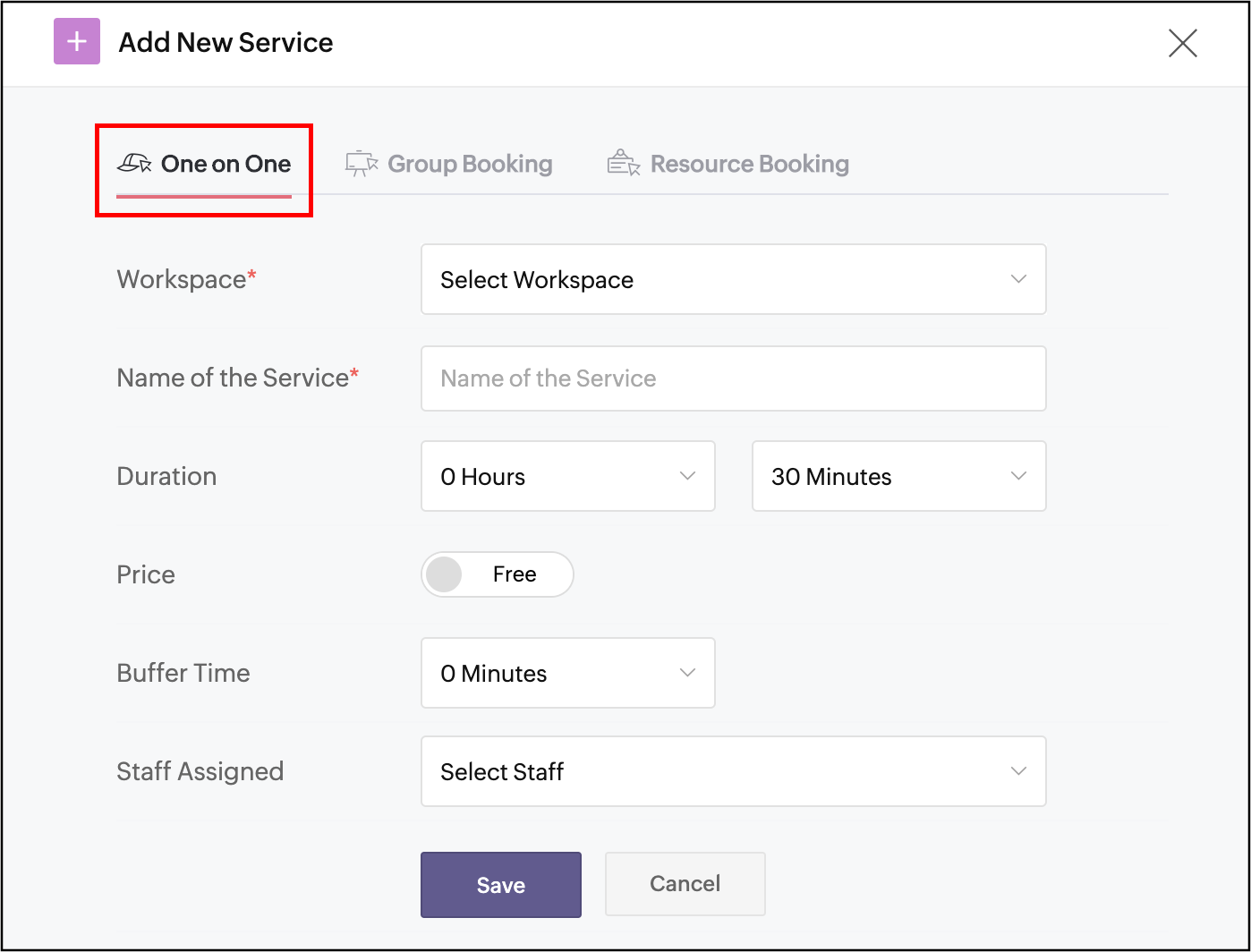Click the chevron arrow in Select Workspace
This screenshot has height=952, width=1251.
click(x=1018, y=279)
